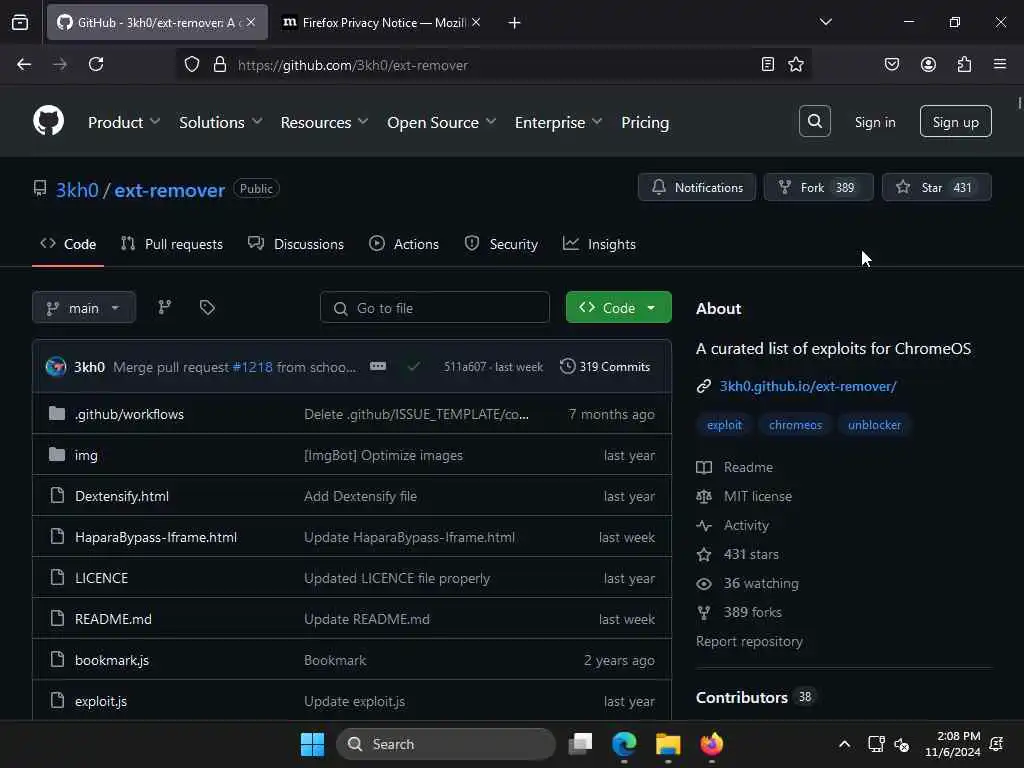
Task: Click the unblocker topic tag
Action: (x=874, y=424)
